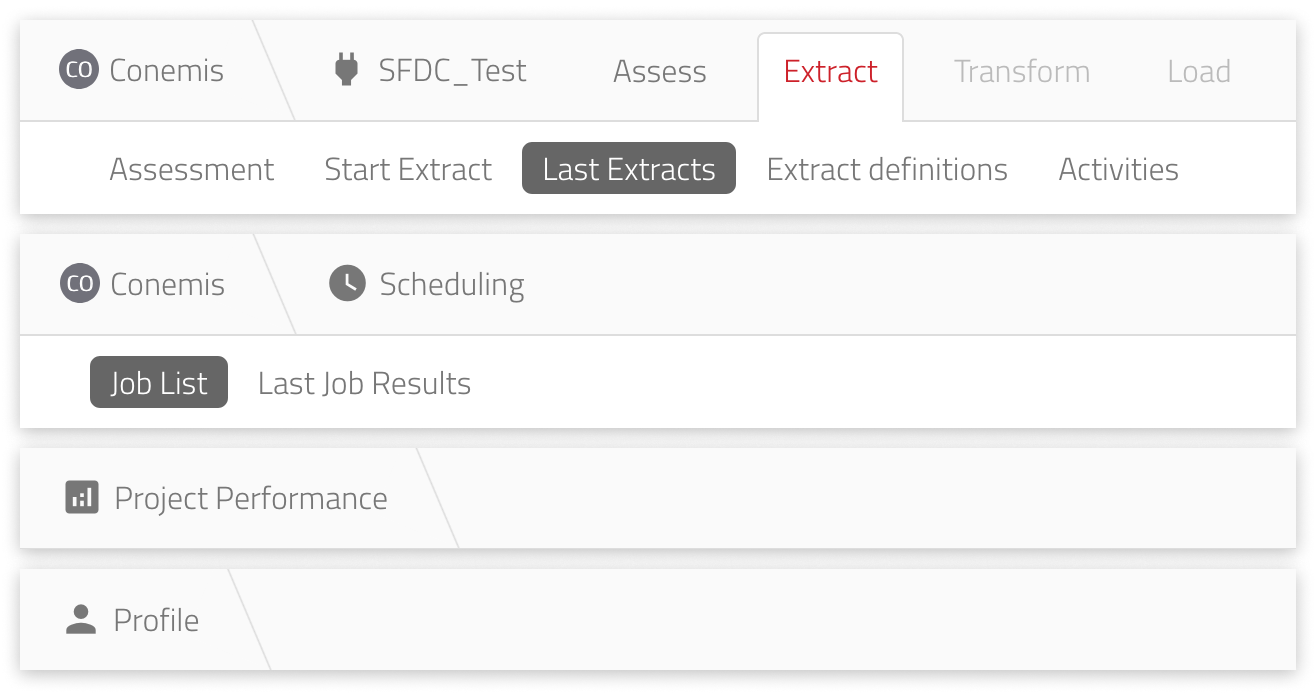Open the Project Performance section
The width and height of the screenshot is (1316, 694).
pyautogui.click(x=251, y=497)
